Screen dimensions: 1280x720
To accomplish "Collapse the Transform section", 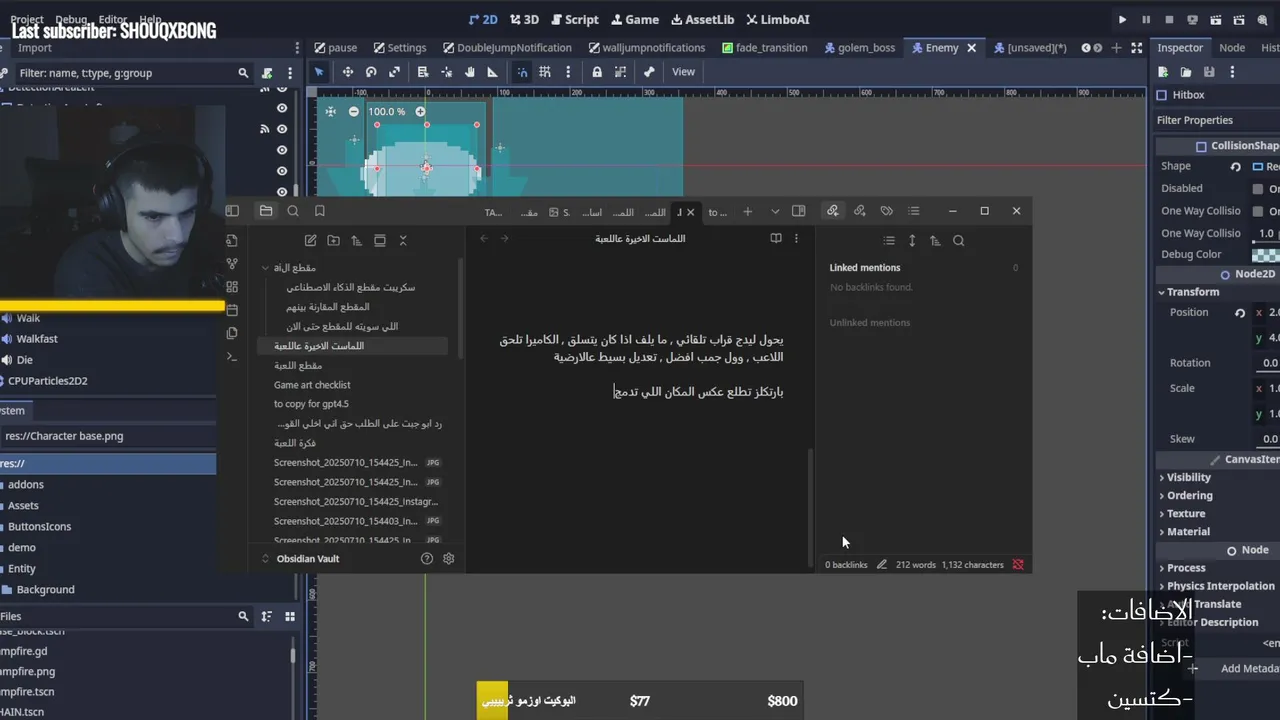I will tap(1190, 292).
